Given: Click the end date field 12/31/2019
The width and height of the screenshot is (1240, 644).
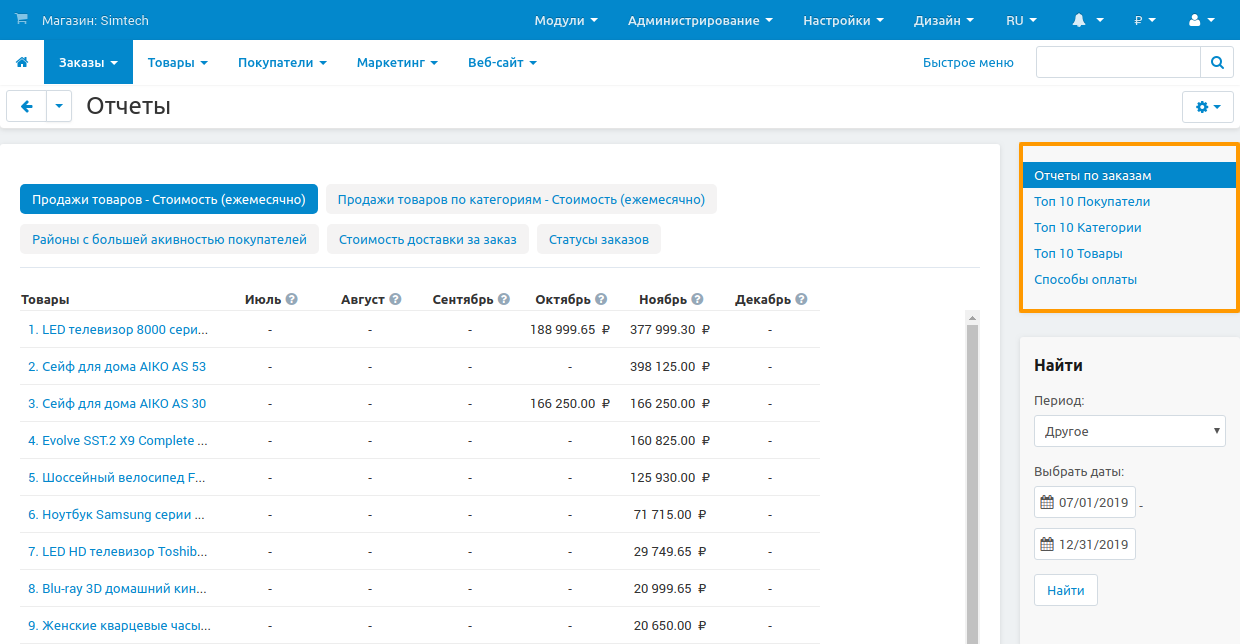Looking at the screenshot, I should pyautogui.click(x=1093, y=544).
